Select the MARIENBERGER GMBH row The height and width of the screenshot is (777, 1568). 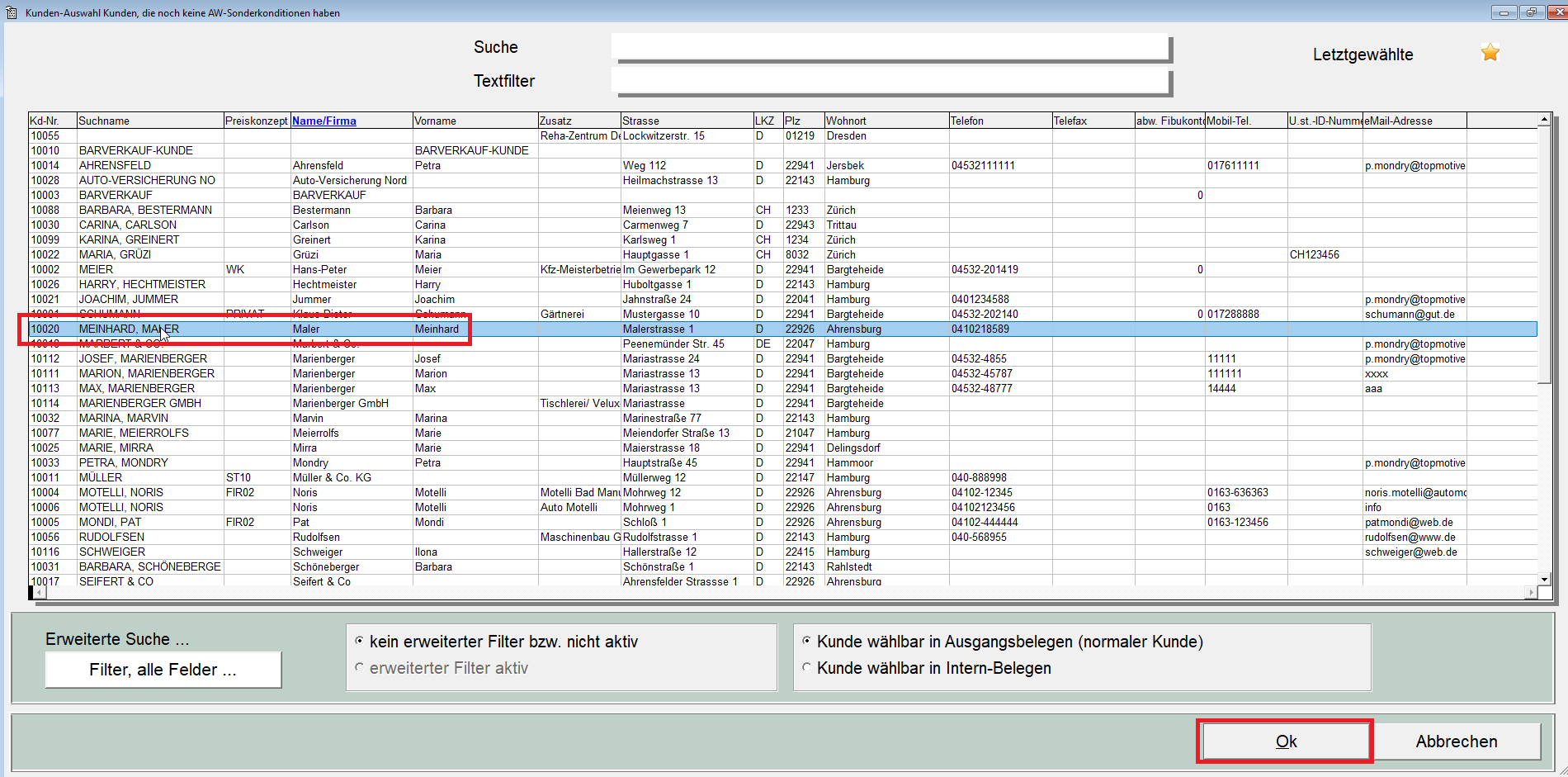pyautogui.click(x=782, y=403)
